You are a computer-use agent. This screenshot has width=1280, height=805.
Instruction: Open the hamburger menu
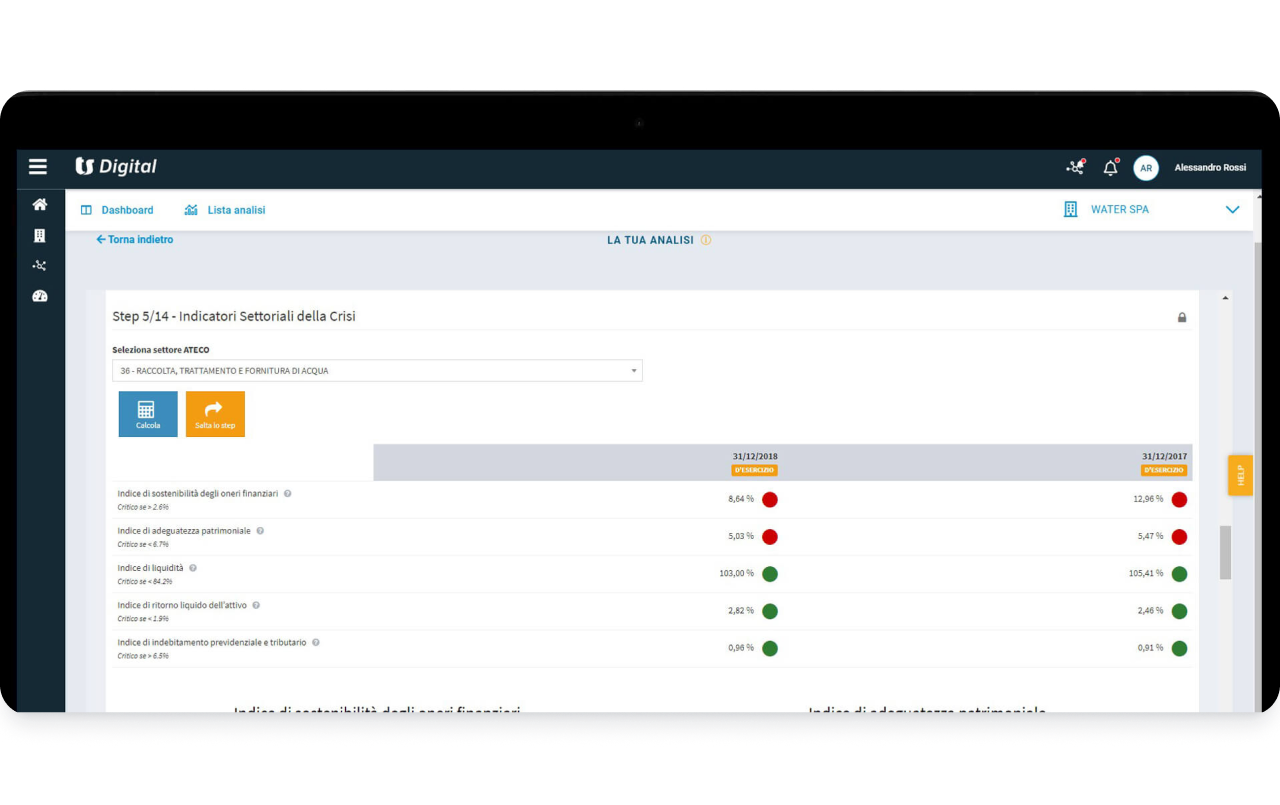click(x=38, y=167)
